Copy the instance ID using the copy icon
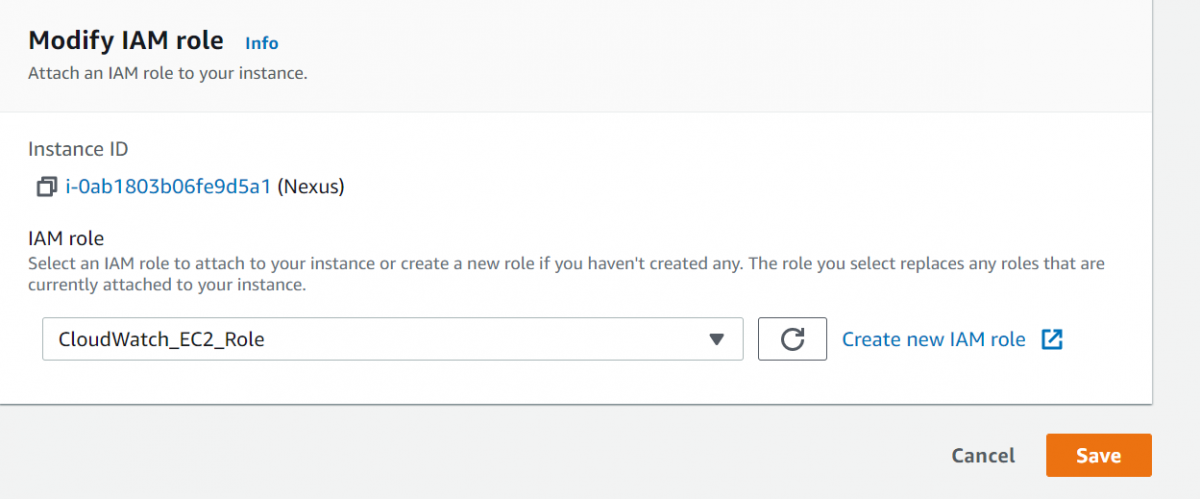The height and width of the screenshot is (499, 1200). click(46, 187)
